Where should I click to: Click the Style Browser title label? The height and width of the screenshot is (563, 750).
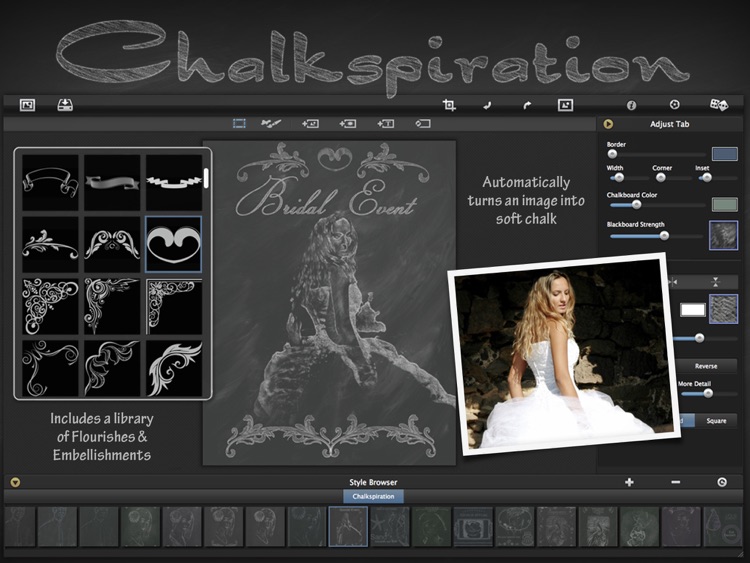373,482
